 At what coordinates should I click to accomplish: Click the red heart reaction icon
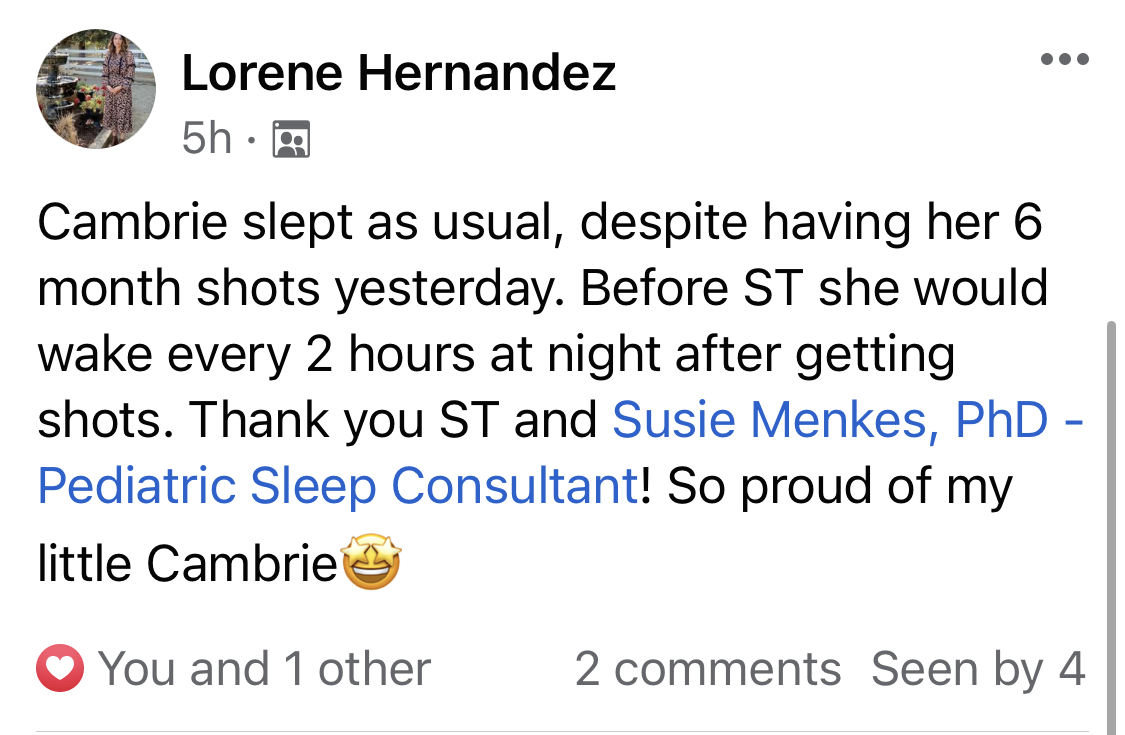[62, 669]
